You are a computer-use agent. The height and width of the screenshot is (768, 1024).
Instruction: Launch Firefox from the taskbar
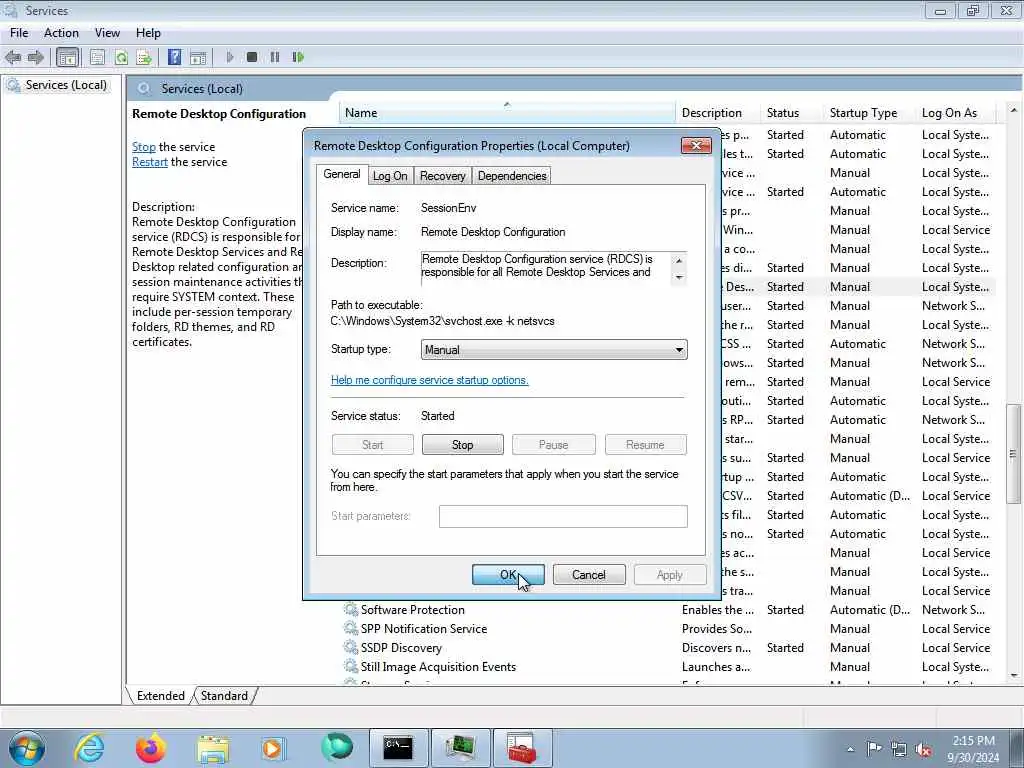tap(150, 748)
